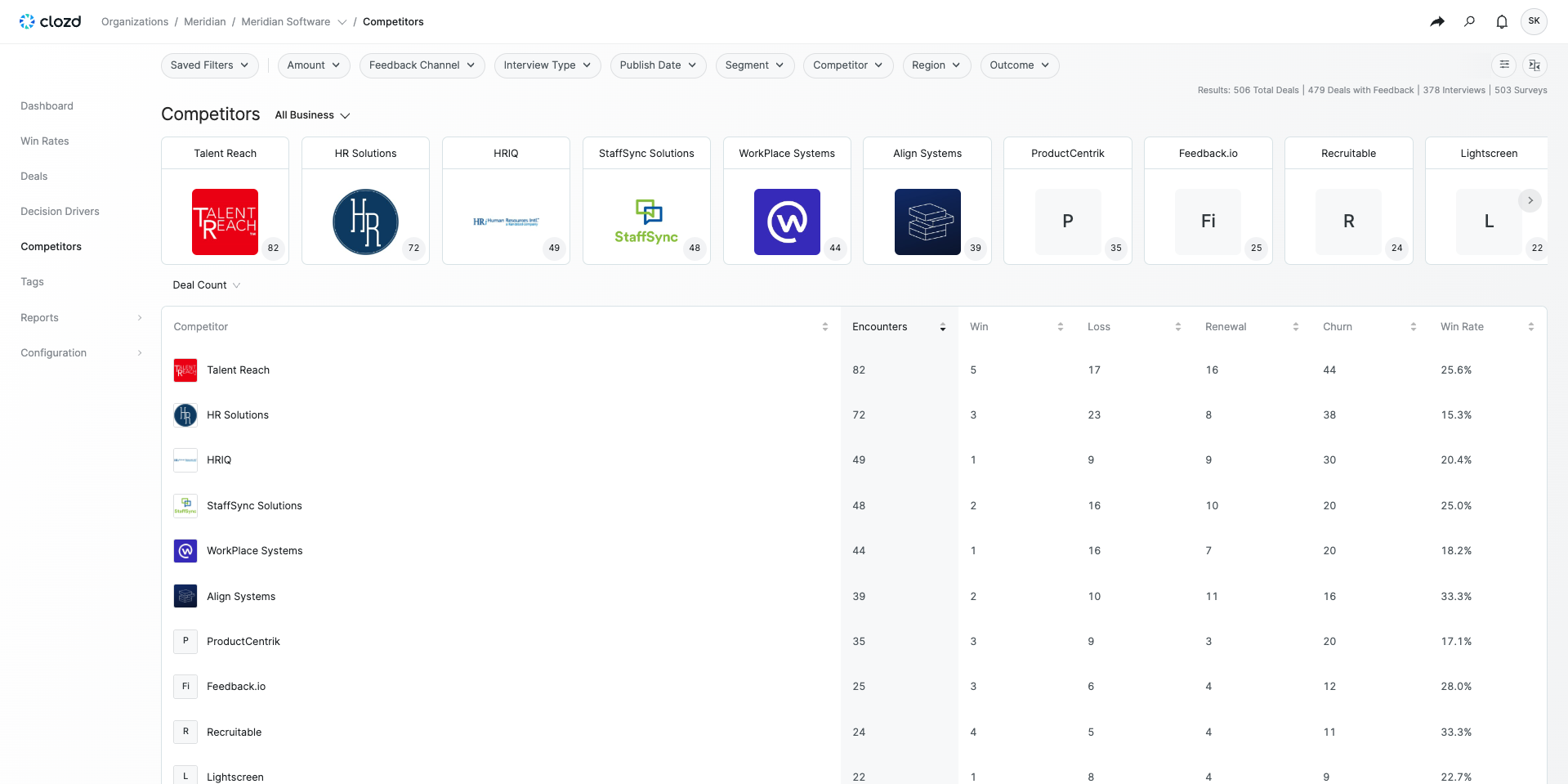This screenshot has height=784, width=1568.
Task: Click the Clozd logo
Action: click(50, 21)
